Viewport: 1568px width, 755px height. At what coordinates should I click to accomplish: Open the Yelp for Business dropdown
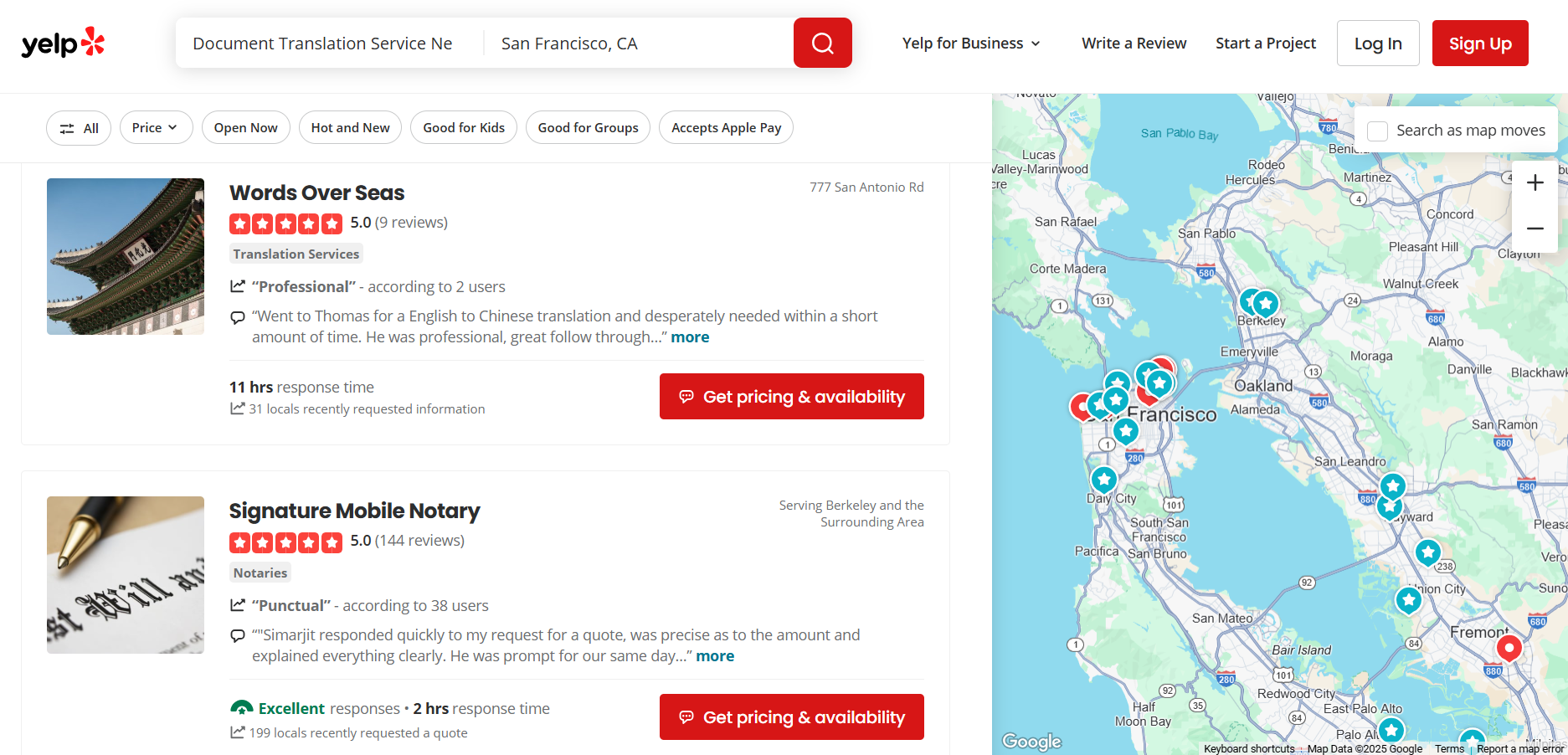coord(971,44)
